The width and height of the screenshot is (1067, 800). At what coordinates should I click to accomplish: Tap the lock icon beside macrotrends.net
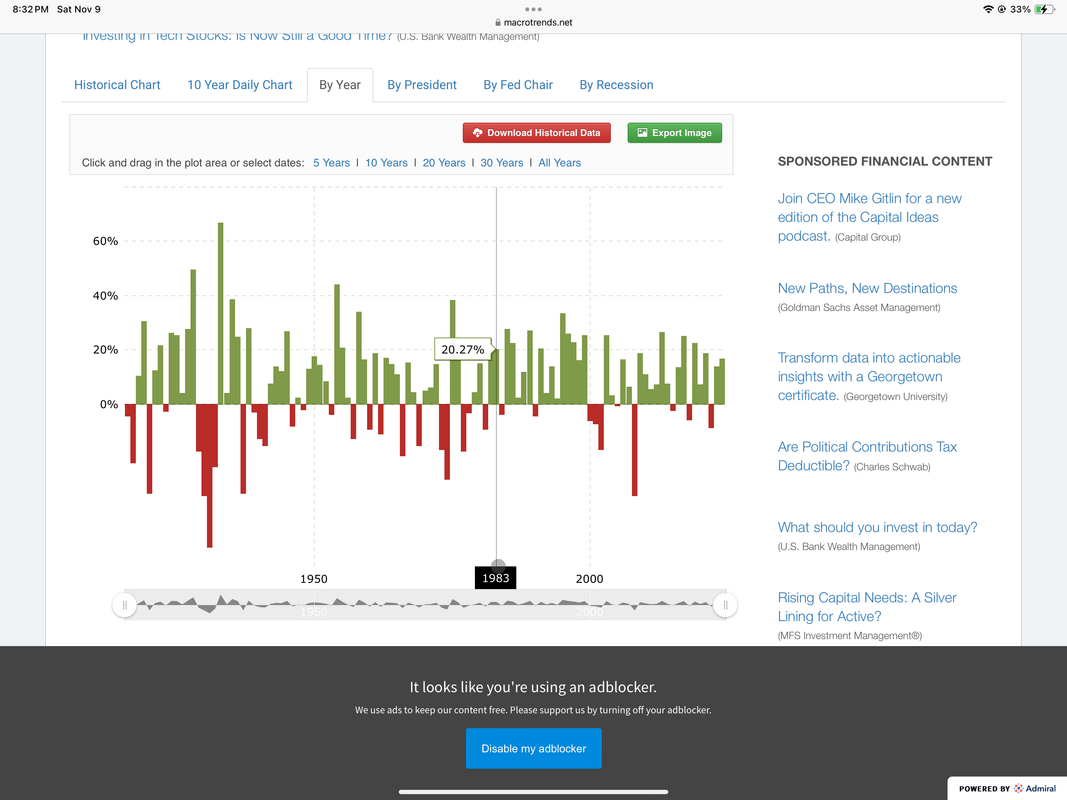498,22
